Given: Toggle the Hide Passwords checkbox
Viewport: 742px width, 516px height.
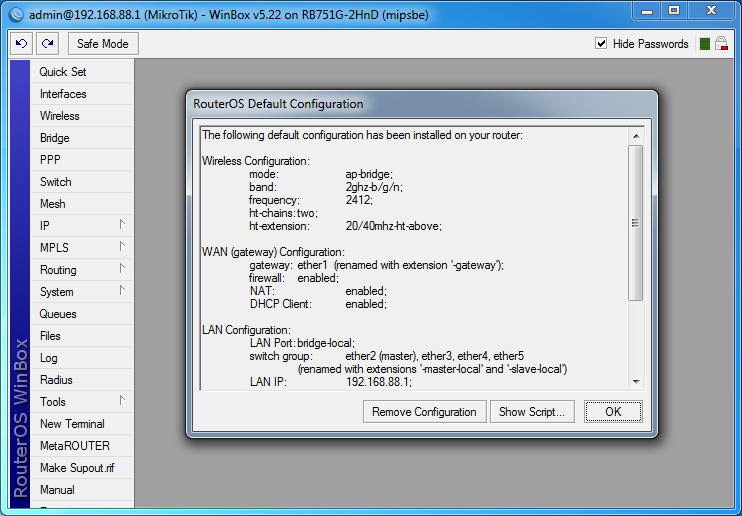Looking at the screenshot, I should [x=601, y=44].
